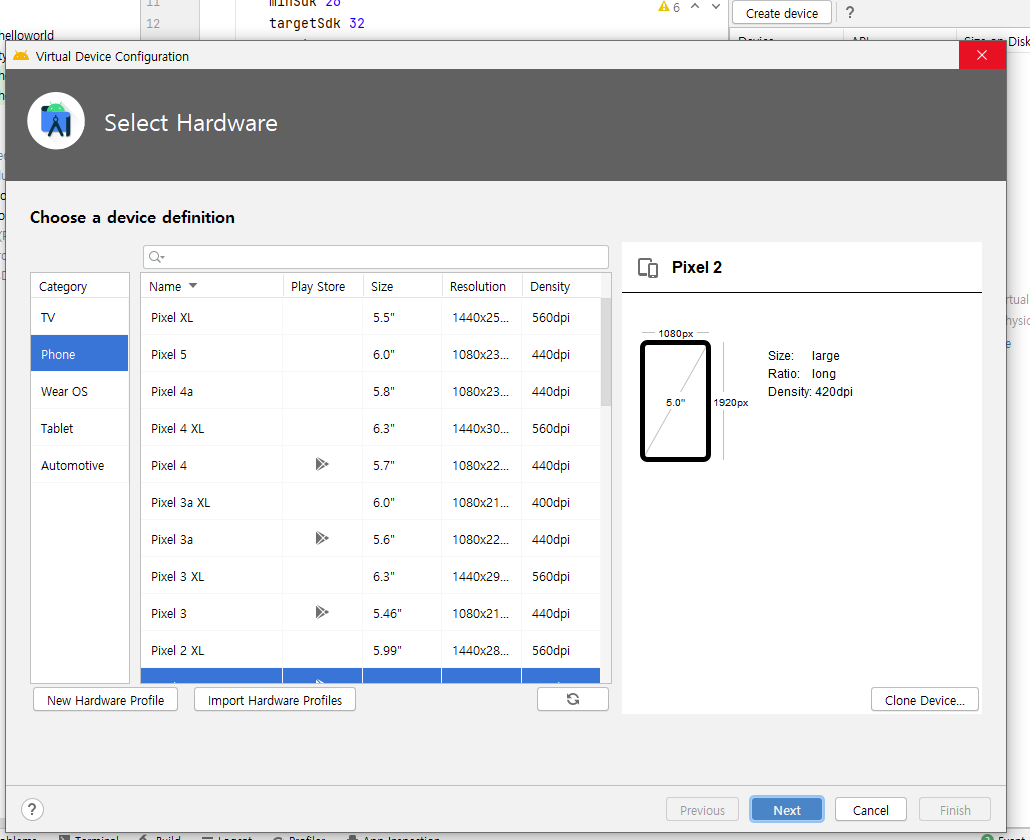The image size is (1030, 840).
Task: Select the Automotive category
Action: click(x=79, y=465)
